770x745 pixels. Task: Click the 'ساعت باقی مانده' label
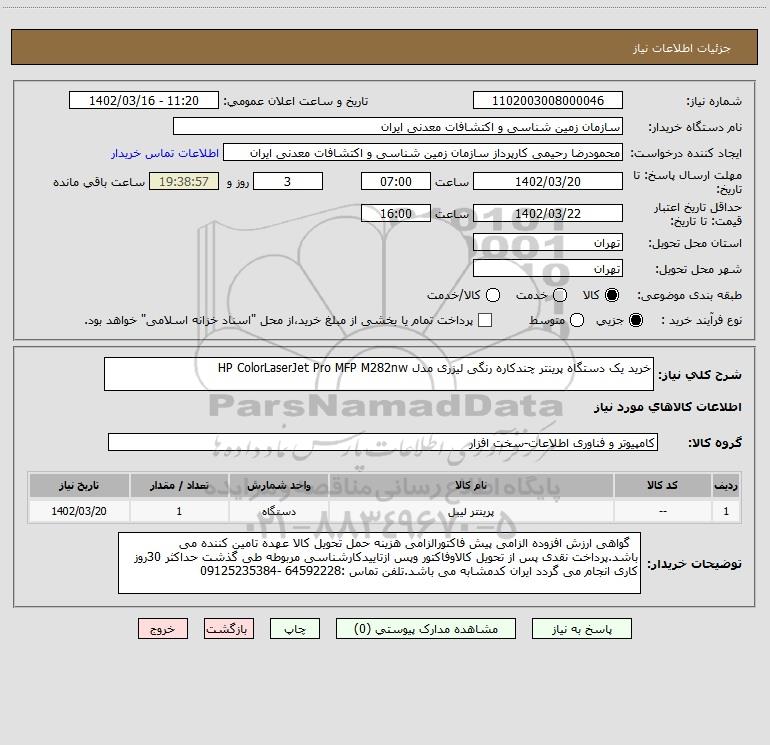pos(99,182)
